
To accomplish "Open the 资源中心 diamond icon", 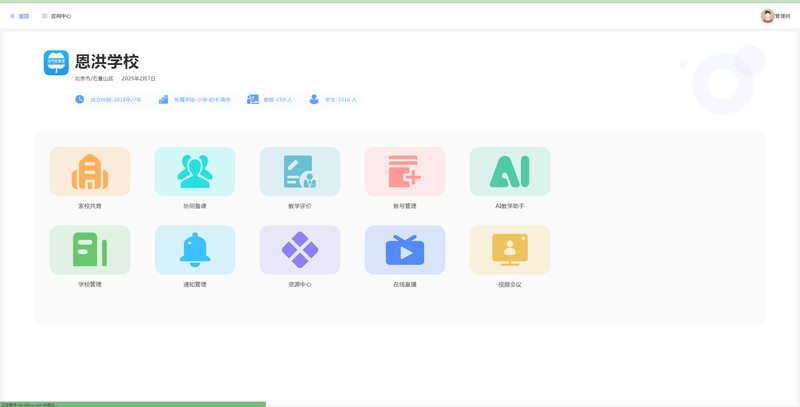I will [x=300, y=250].
